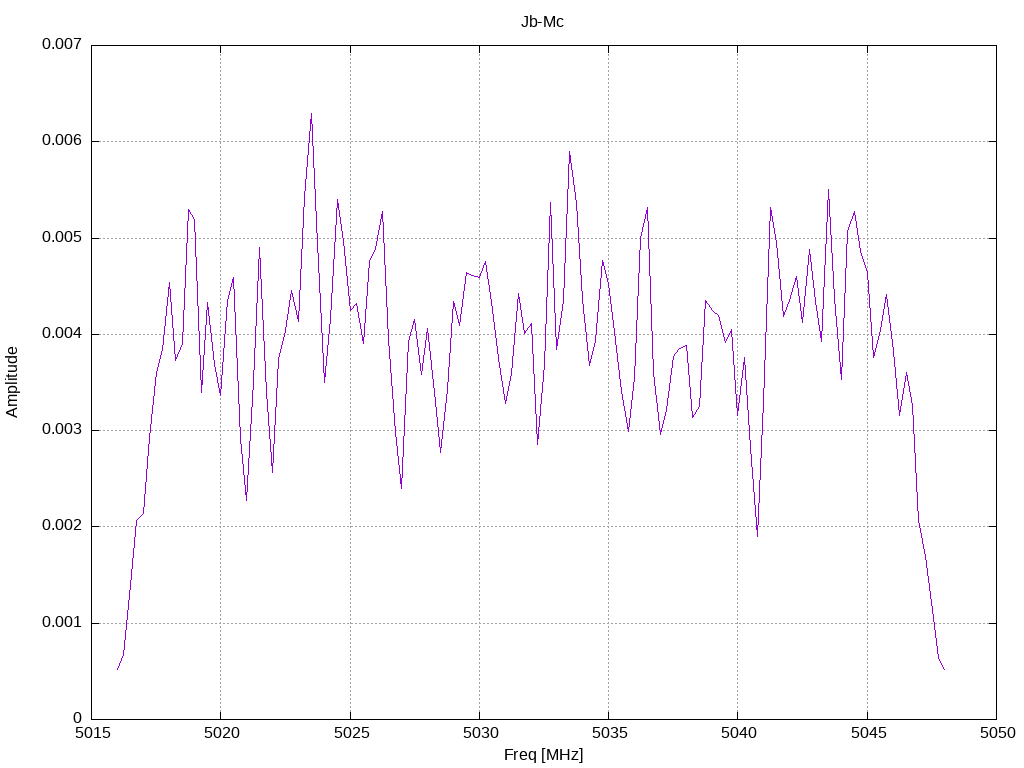This screenshot has height=768, width=1024.
Task: Click the plot title "Jb-Mc"
Action: (542, 22)
